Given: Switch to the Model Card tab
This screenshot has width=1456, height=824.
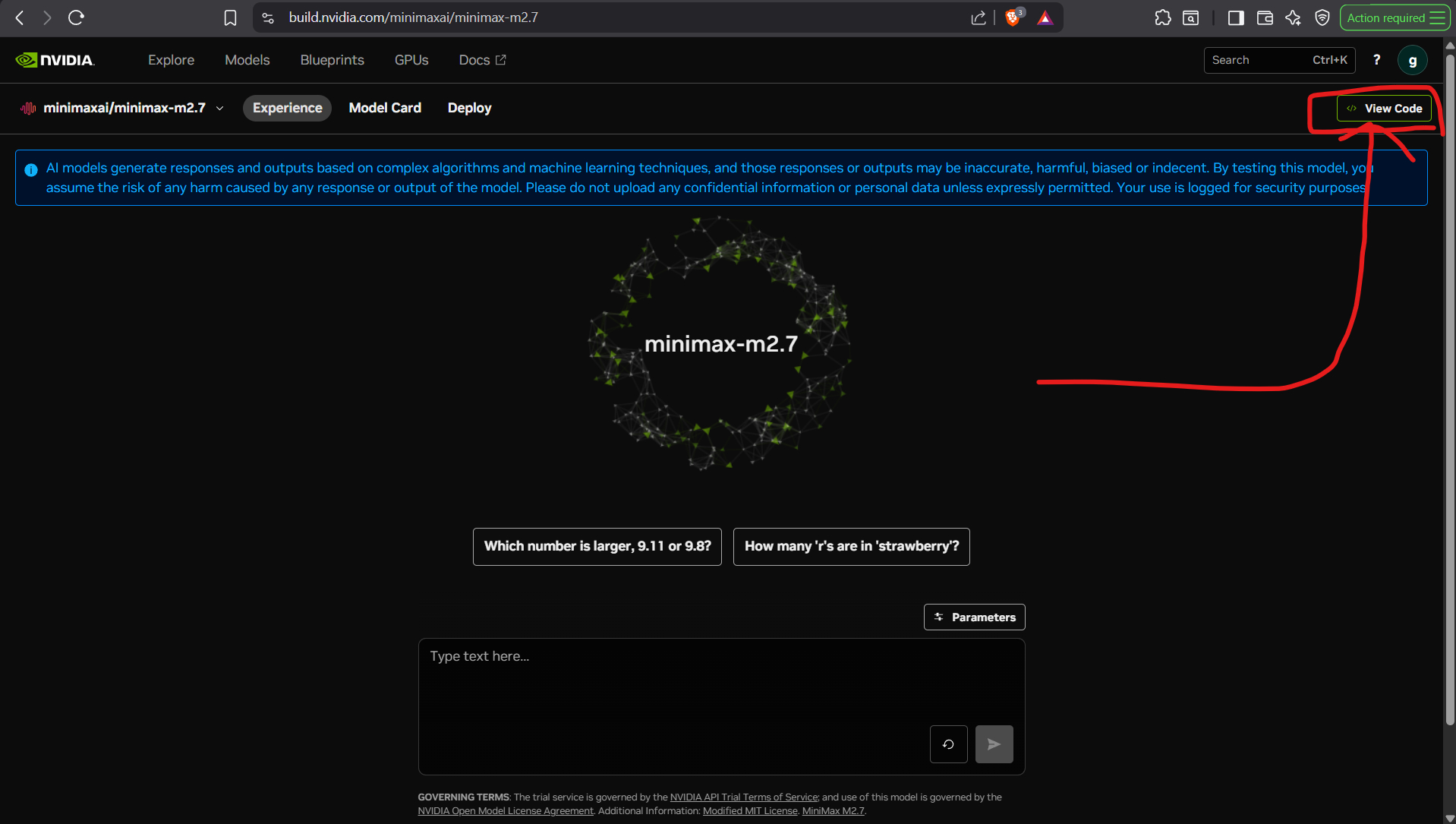Looking at the screenshot, I should coord(385,108).
